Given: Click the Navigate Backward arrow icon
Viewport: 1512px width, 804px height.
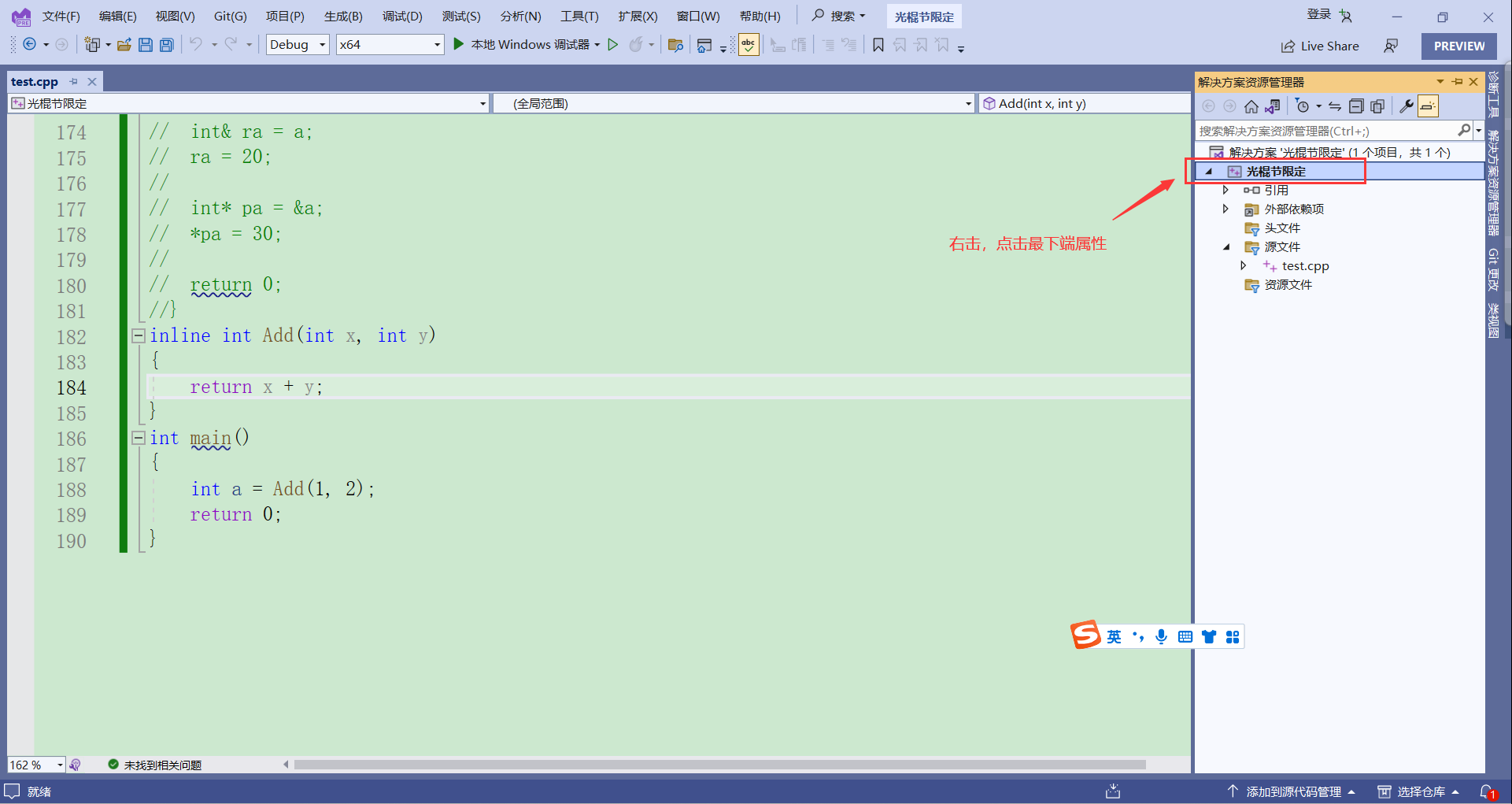Looking at the screenshot, I should coord(29,45).
